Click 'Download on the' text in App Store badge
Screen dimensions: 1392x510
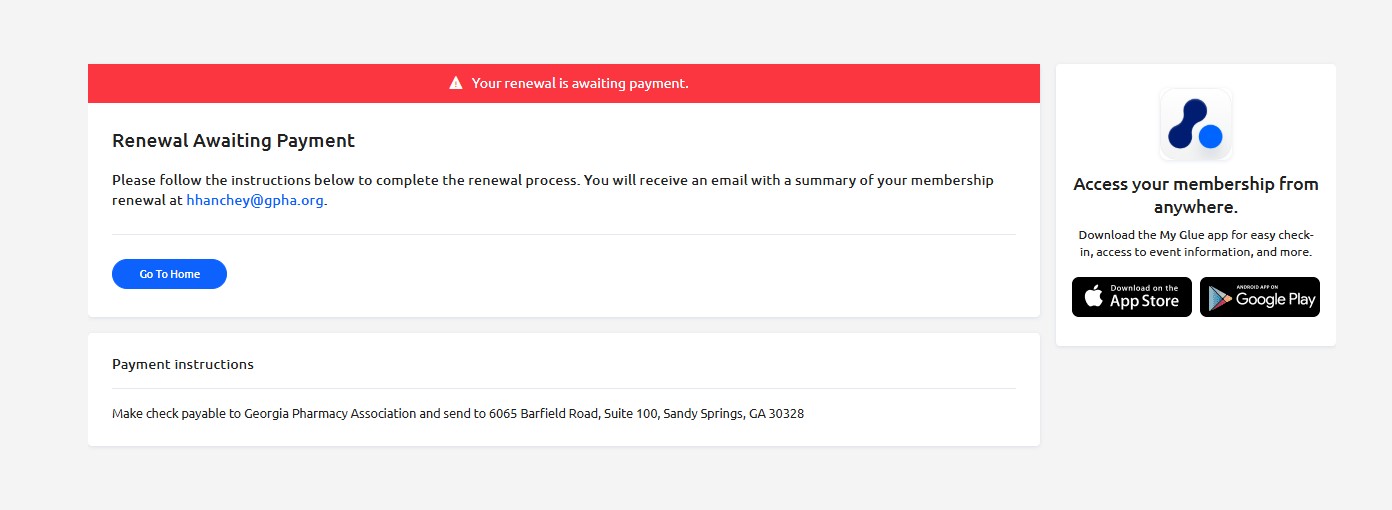click(x=1144, y=288)
